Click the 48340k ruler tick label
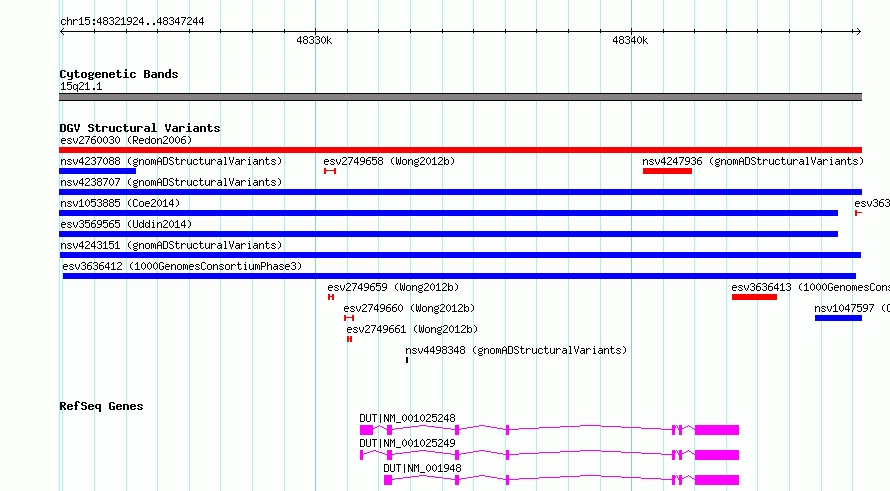 [x=629, y=40]
